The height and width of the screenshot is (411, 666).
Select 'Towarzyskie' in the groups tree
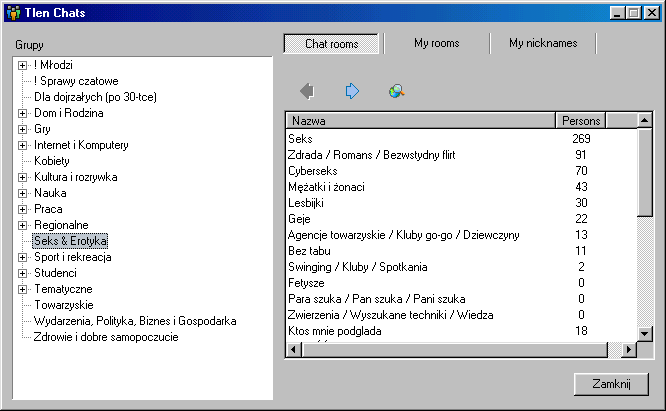[x=64, y=305]
